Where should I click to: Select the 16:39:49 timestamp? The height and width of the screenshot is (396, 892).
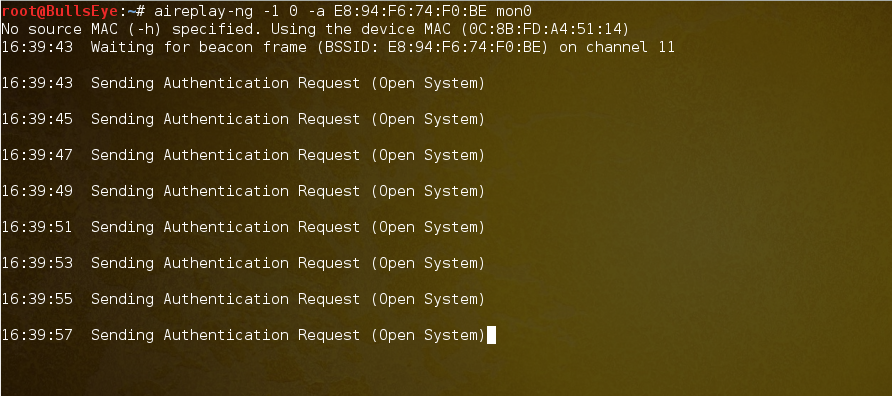pyautogui.click(x=37, y=191)
